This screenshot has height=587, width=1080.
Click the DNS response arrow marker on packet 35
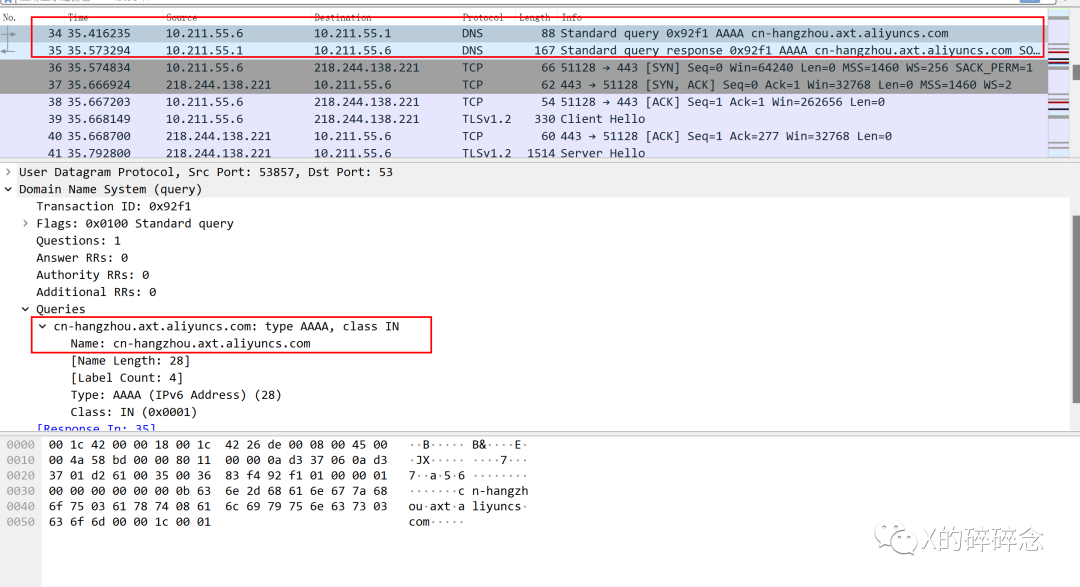(x=10, y=50)
